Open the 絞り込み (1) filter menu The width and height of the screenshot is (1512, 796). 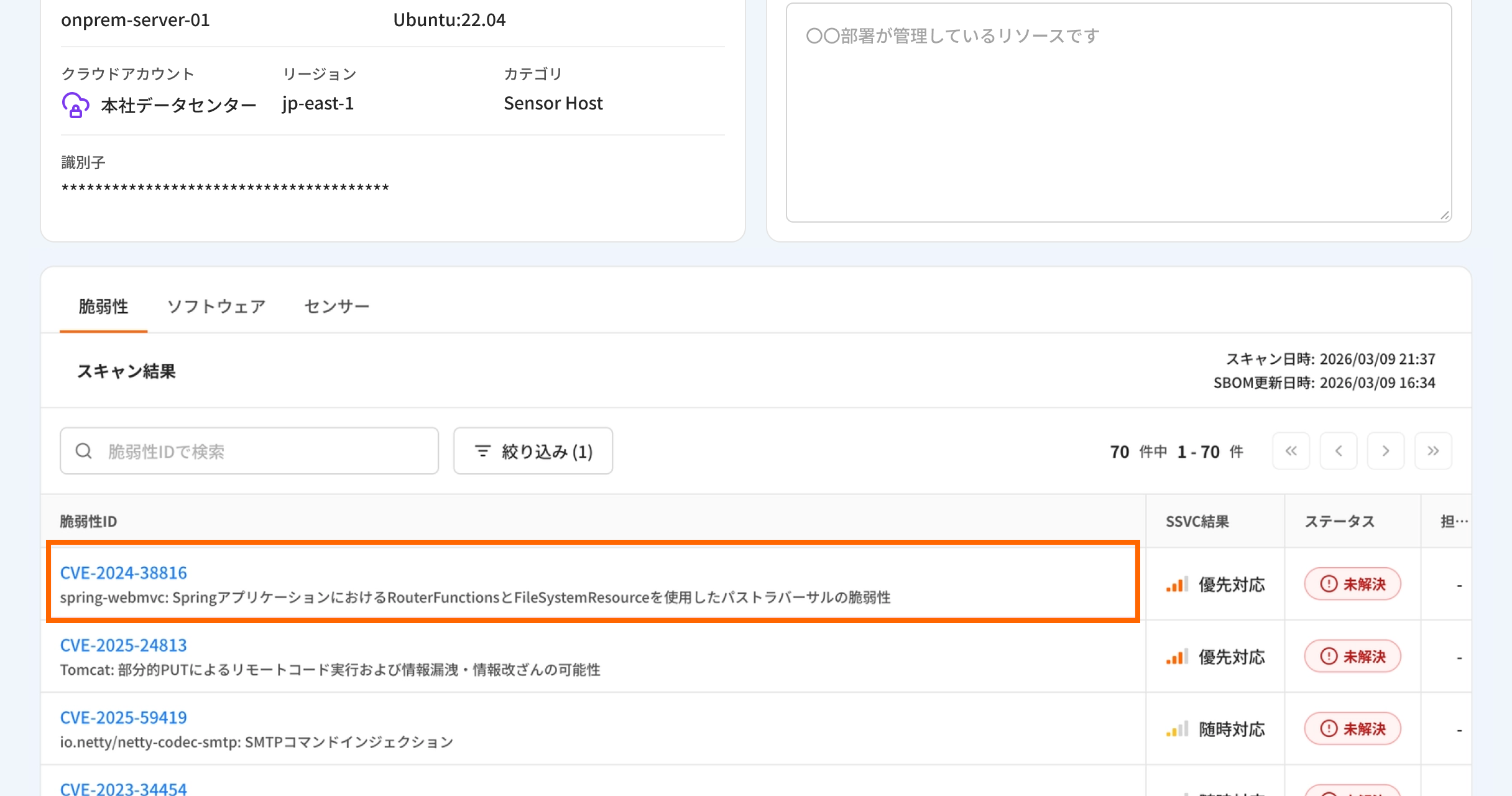(x=533, y=451)
